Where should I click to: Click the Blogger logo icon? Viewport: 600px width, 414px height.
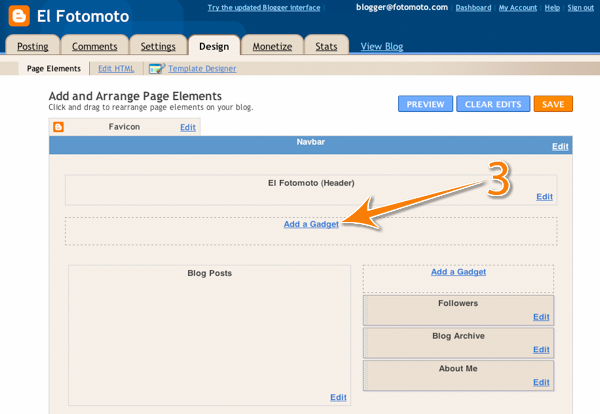[x=19, y=16]
